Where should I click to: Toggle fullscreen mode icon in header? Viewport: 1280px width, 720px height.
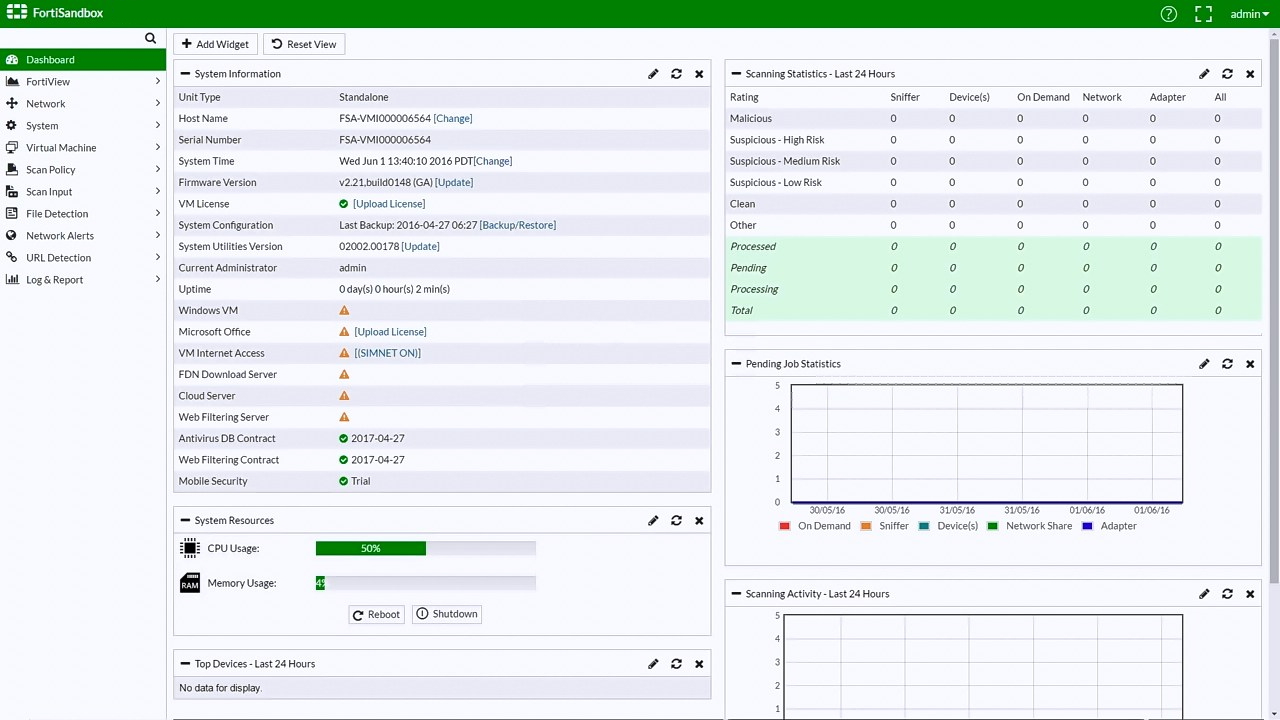[1203, 14]
